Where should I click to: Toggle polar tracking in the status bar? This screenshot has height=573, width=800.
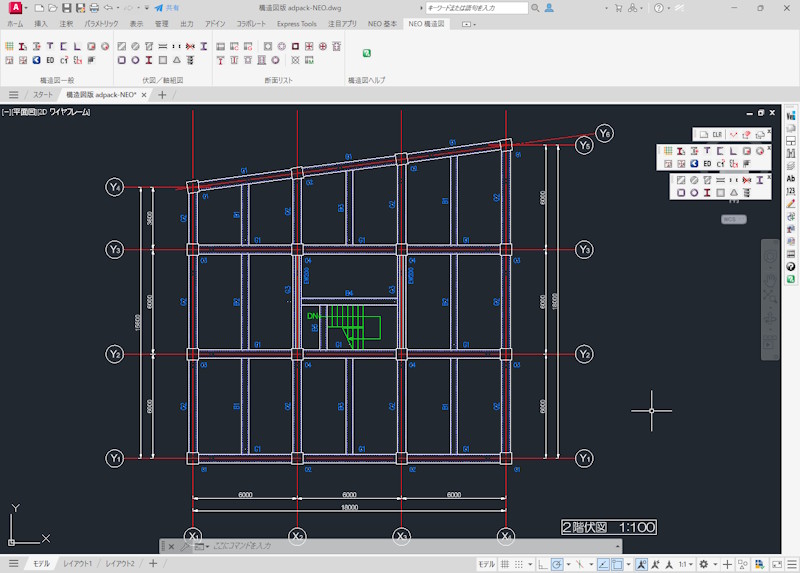tap(557, 564)
